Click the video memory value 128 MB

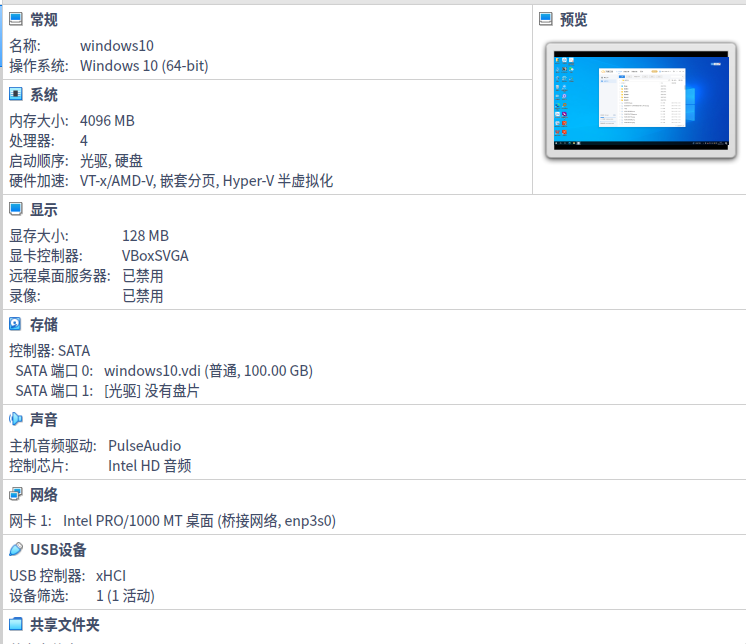tap(146, 236)
